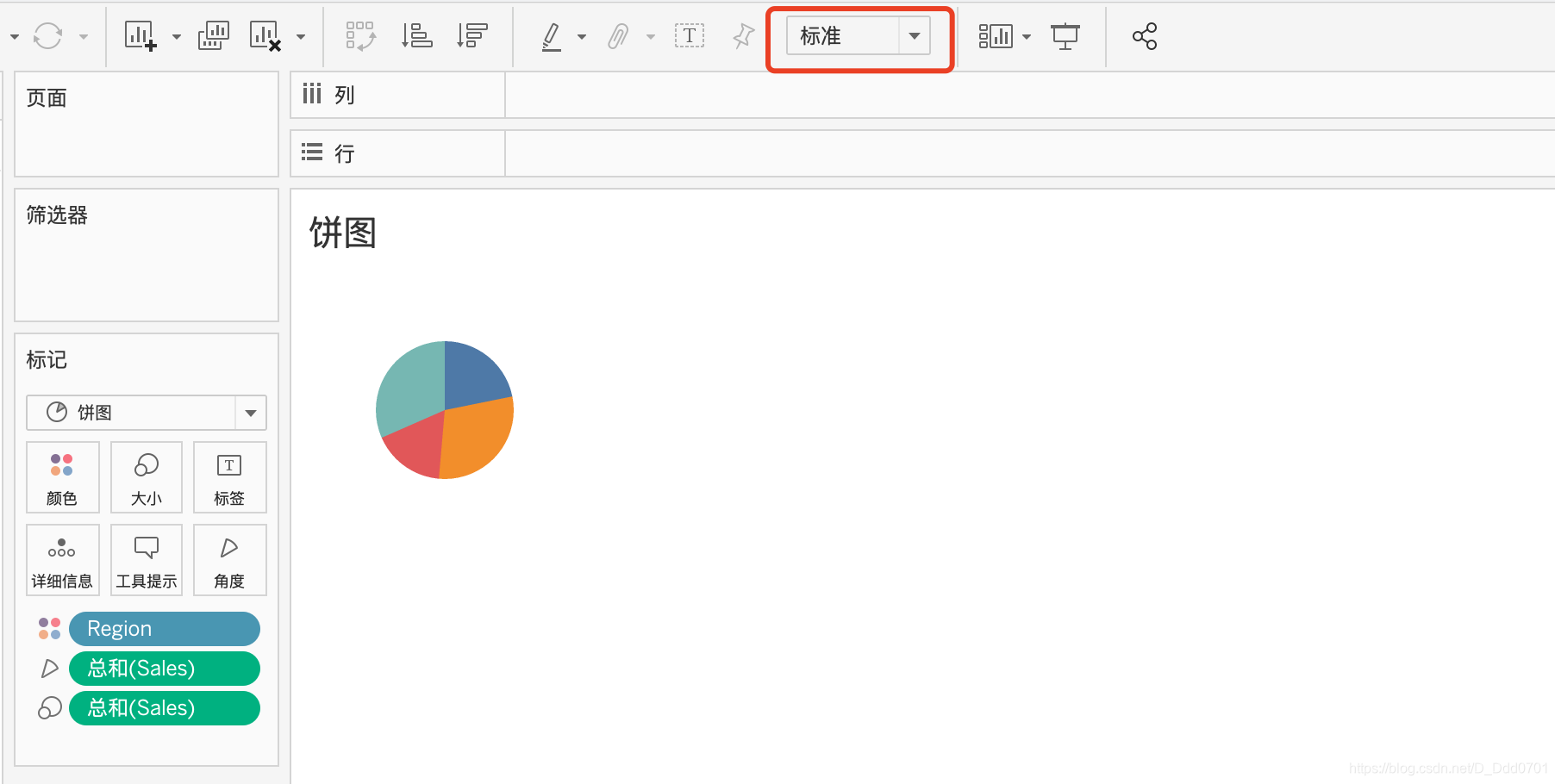Sort ascending using the toolbar icon
The image size is (1555, 784).
[x=417, y=36]
